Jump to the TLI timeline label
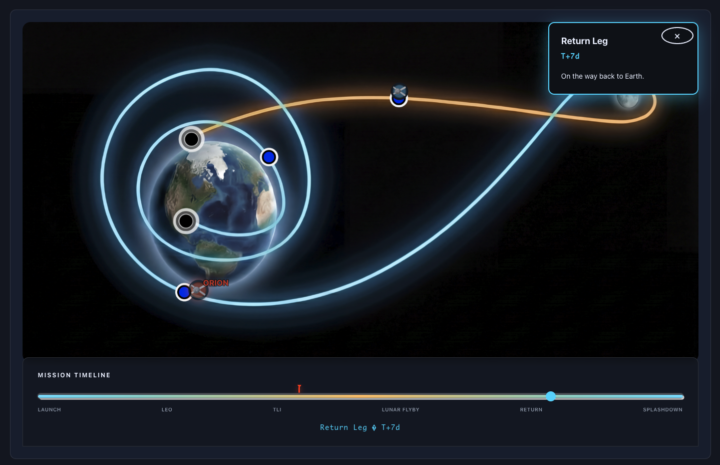This screenshot has width=720, height=465. [277, 409]
